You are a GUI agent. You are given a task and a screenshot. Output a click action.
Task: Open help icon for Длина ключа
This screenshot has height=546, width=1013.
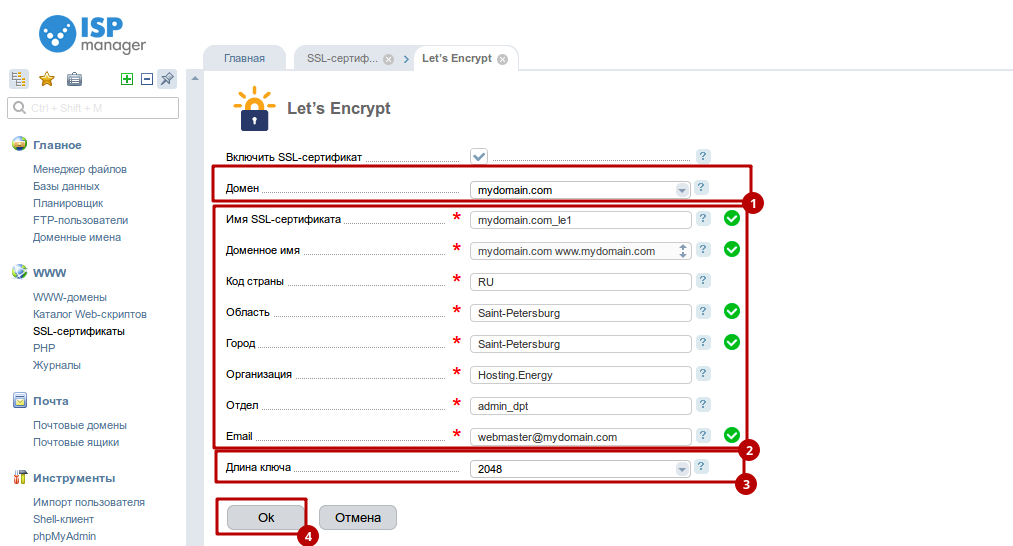701,467
